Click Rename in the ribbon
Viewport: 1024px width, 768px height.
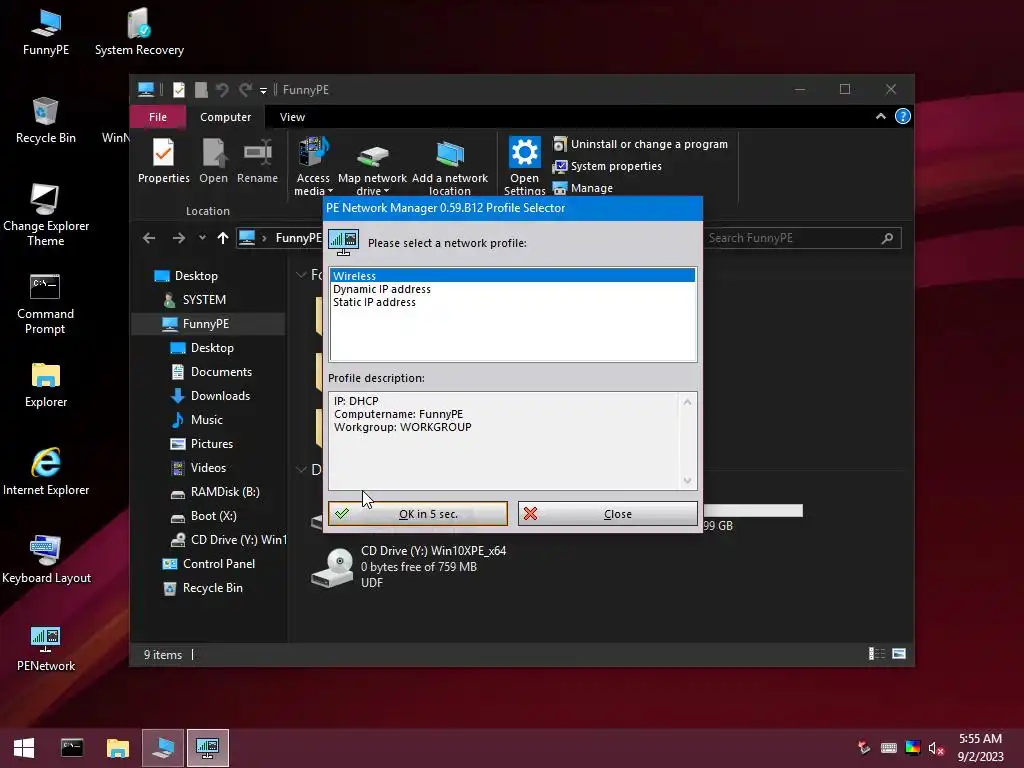pos(257,161)
